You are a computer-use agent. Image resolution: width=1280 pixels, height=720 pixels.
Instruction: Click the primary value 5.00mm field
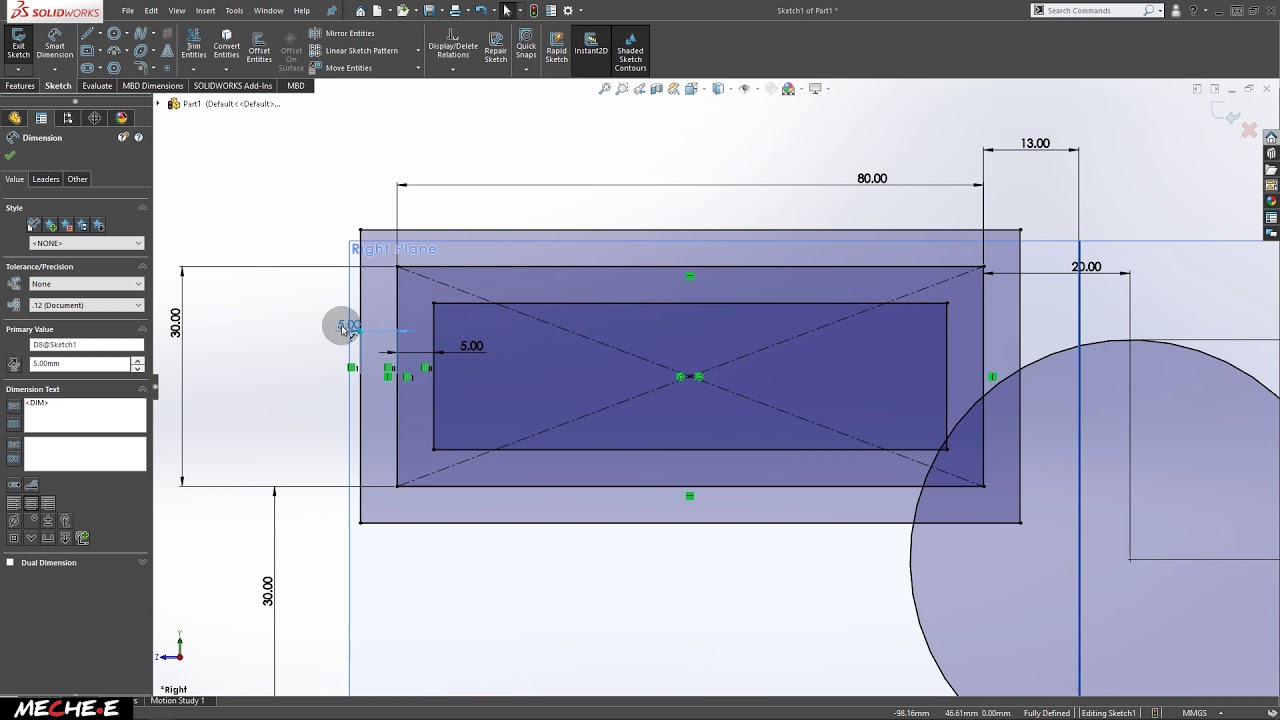[x=80, y=364]
